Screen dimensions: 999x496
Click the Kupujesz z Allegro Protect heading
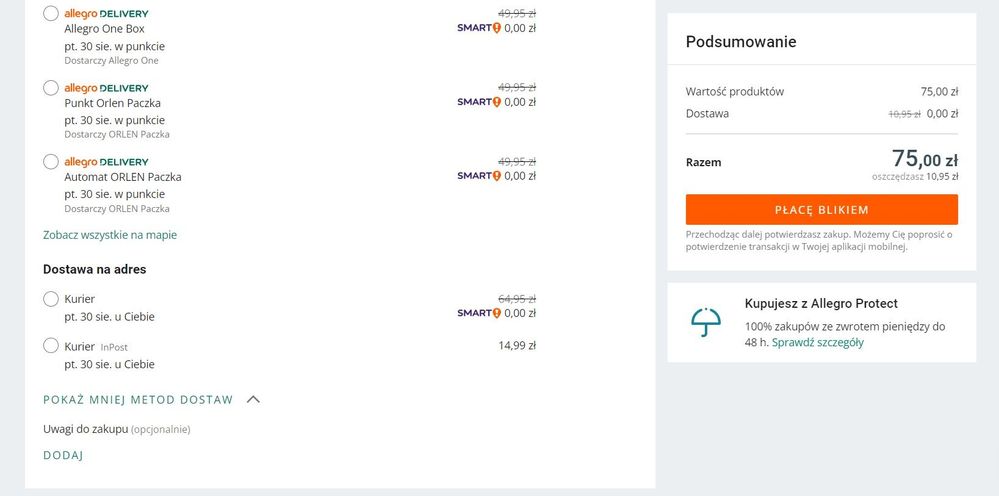point(821,304)
